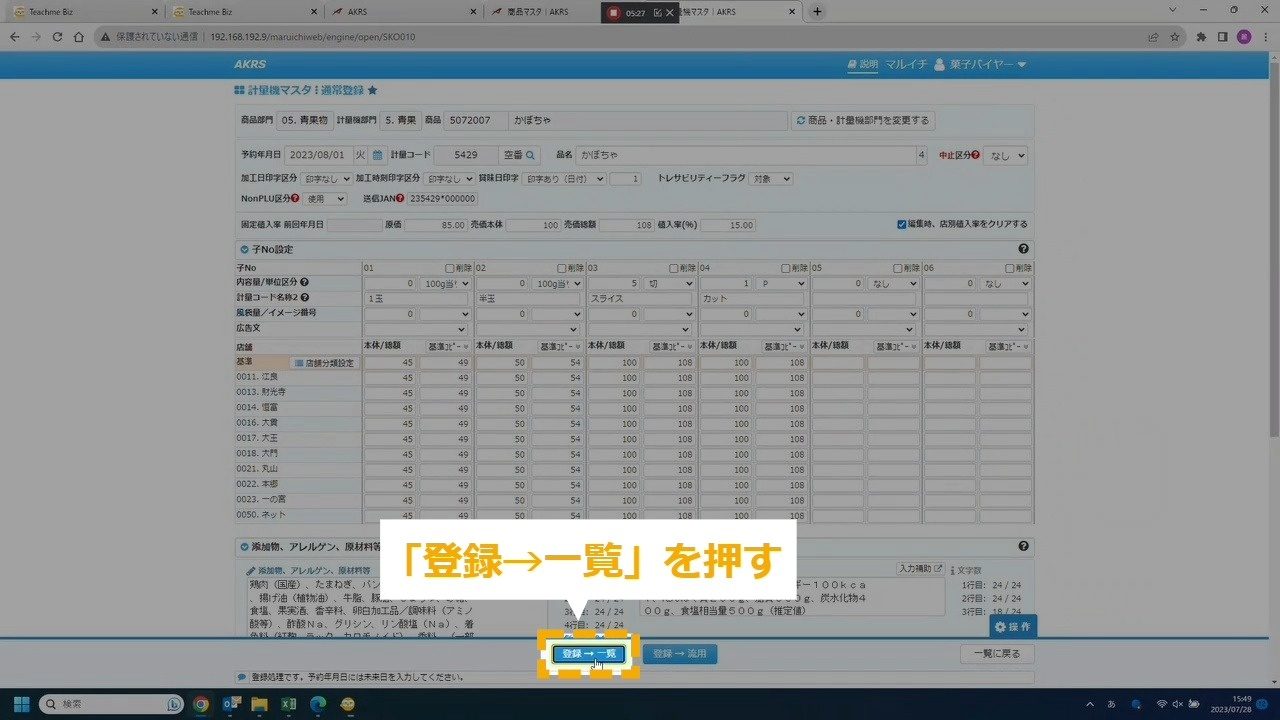The image size is (1280, 720).
Task: Check the 削除 box for 子No 04
Action: tap(786, 268)
